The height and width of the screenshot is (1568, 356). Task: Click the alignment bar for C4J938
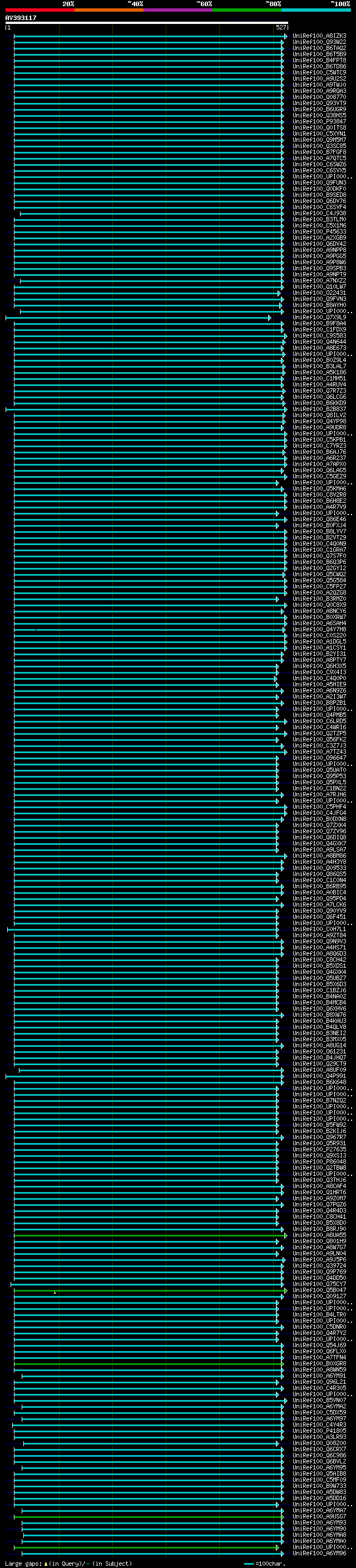(x=151, y=214)
